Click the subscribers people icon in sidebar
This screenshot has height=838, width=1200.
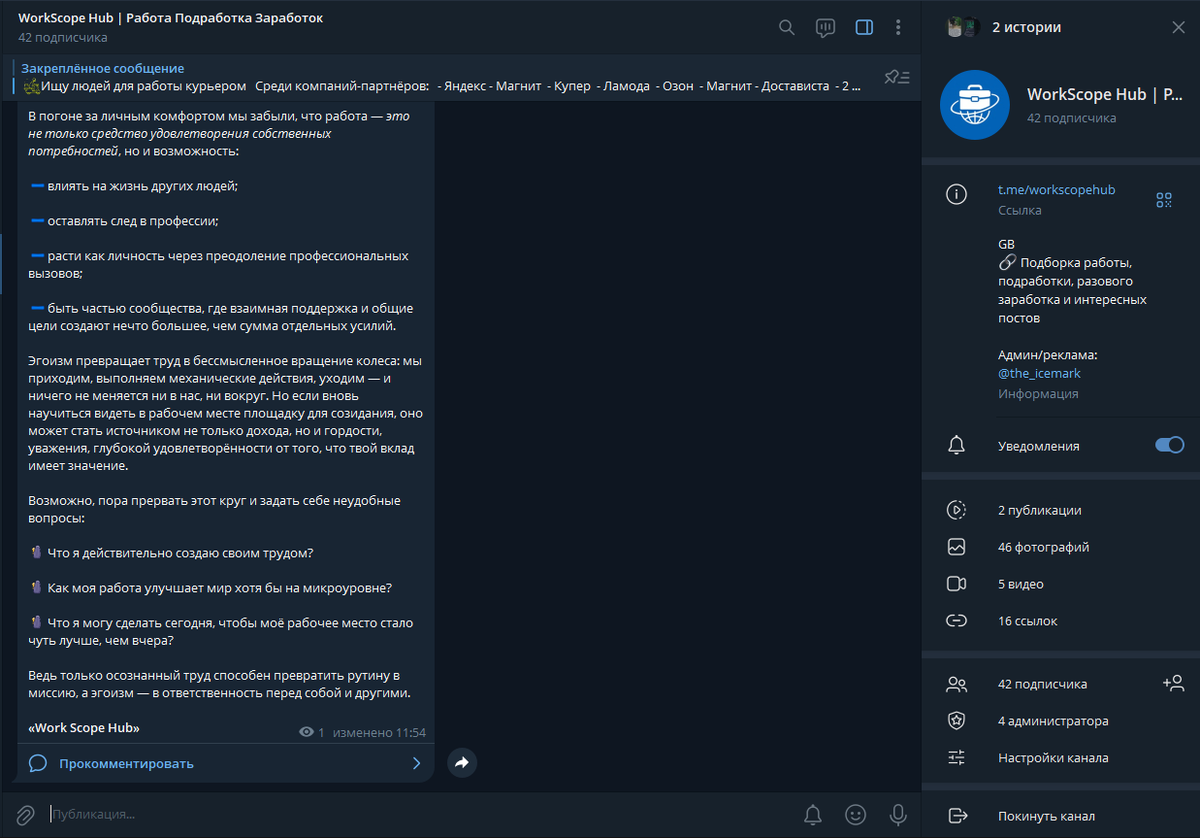pos(957,684)
